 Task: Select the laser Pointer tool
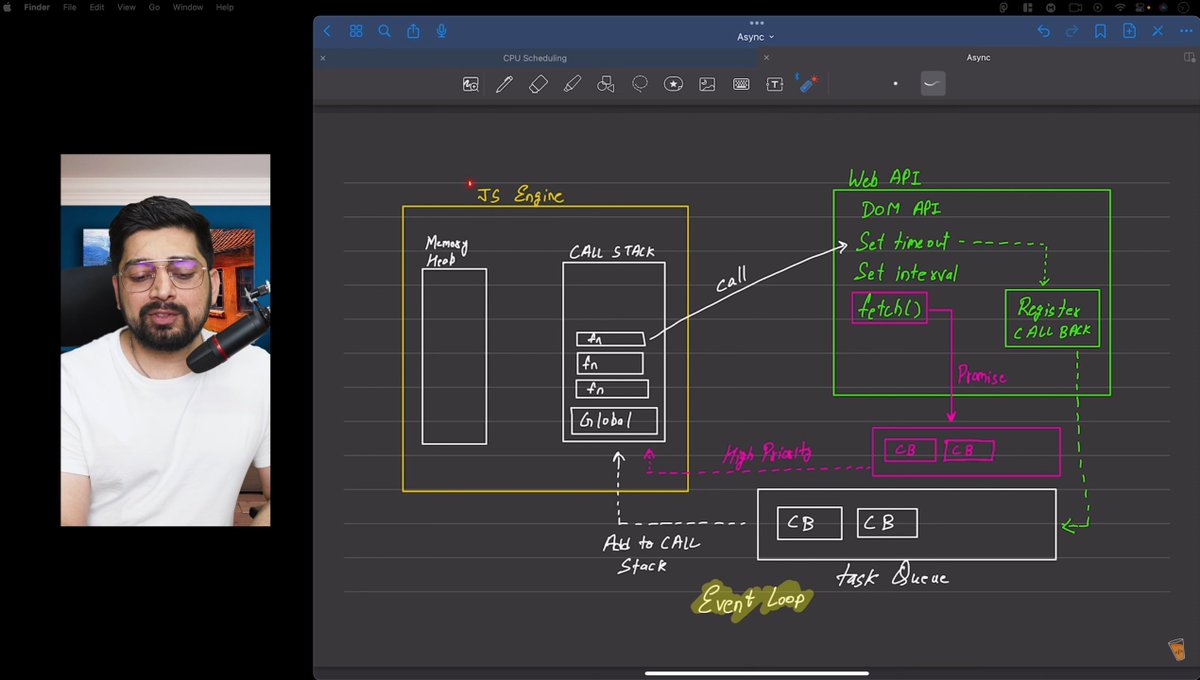(x=807, y=84)
